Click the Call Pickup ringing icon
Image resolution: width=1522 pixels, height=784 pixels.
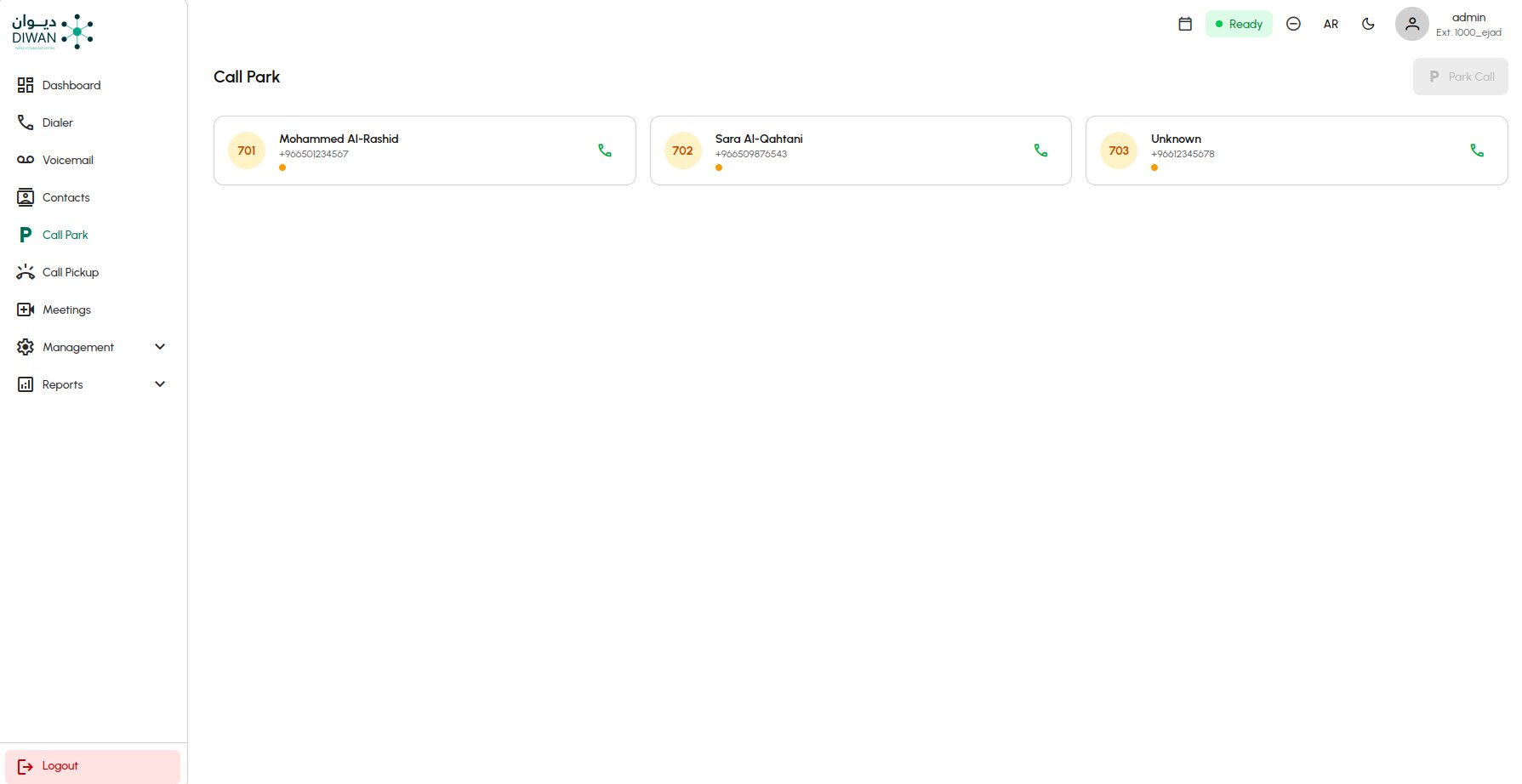point(26,272)
